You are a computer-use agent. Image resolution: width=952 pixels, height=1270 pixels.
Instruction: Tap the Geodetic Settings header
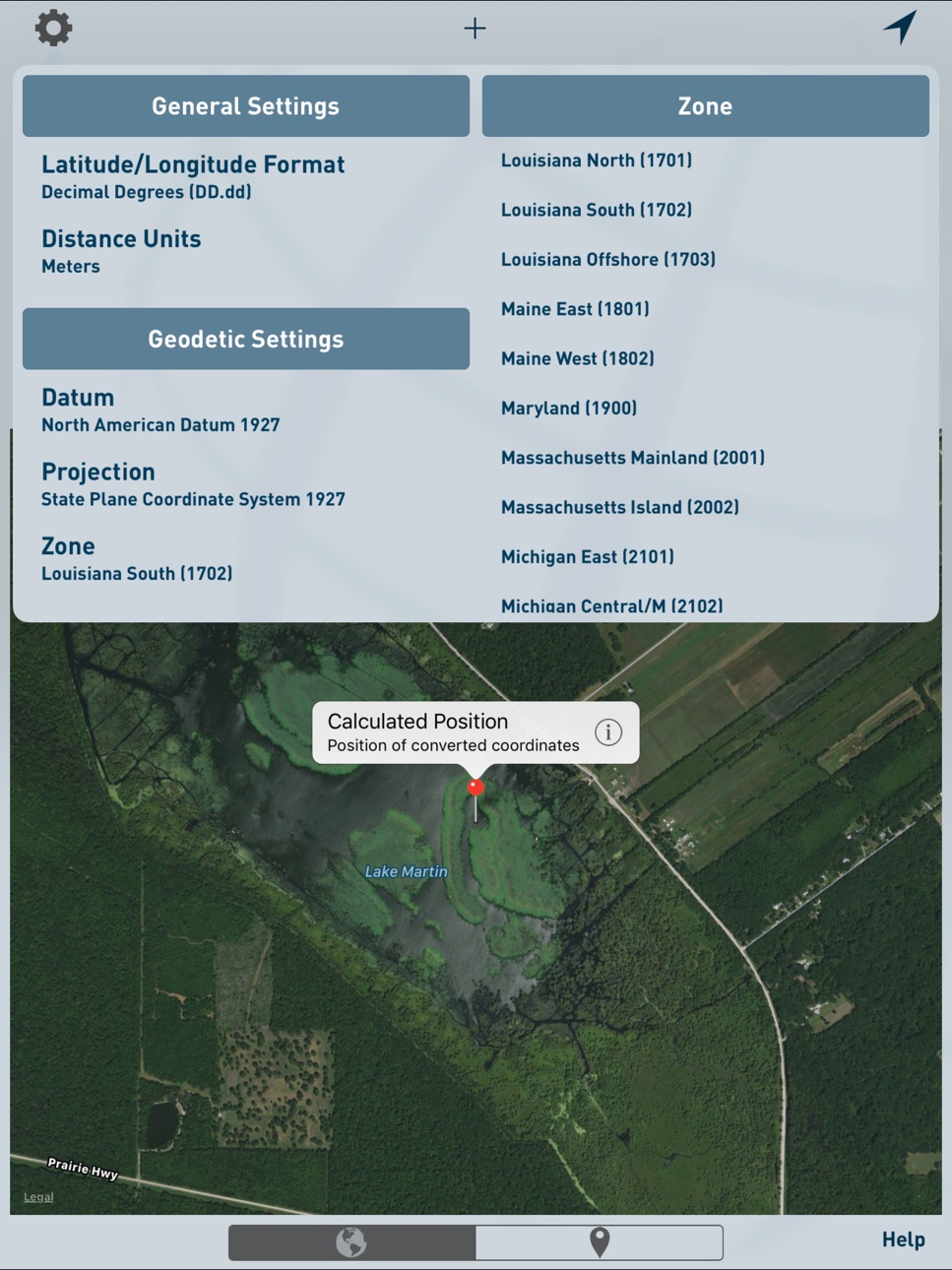coord(246,339)
